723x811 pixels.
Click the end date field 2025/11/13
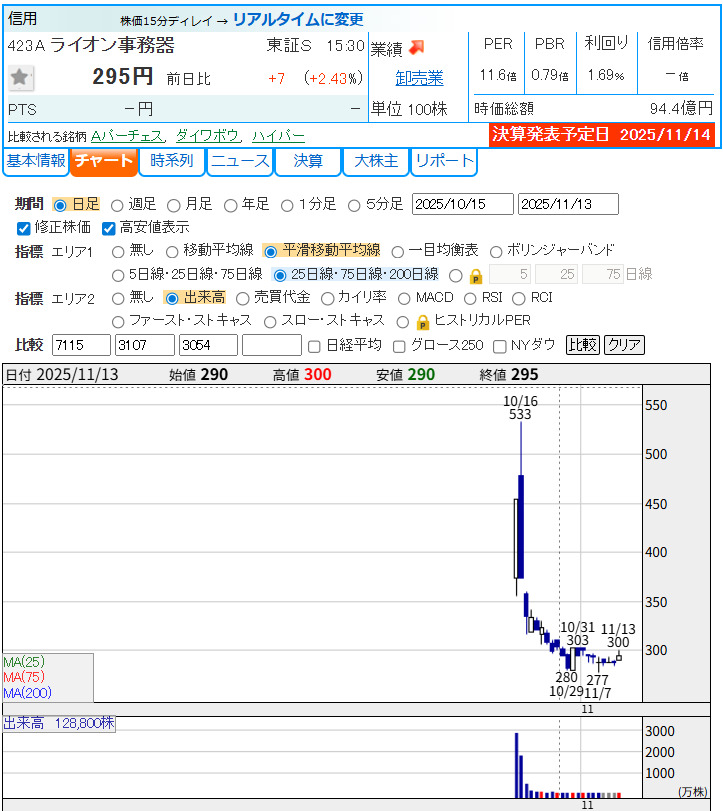(x=568, y=204)
